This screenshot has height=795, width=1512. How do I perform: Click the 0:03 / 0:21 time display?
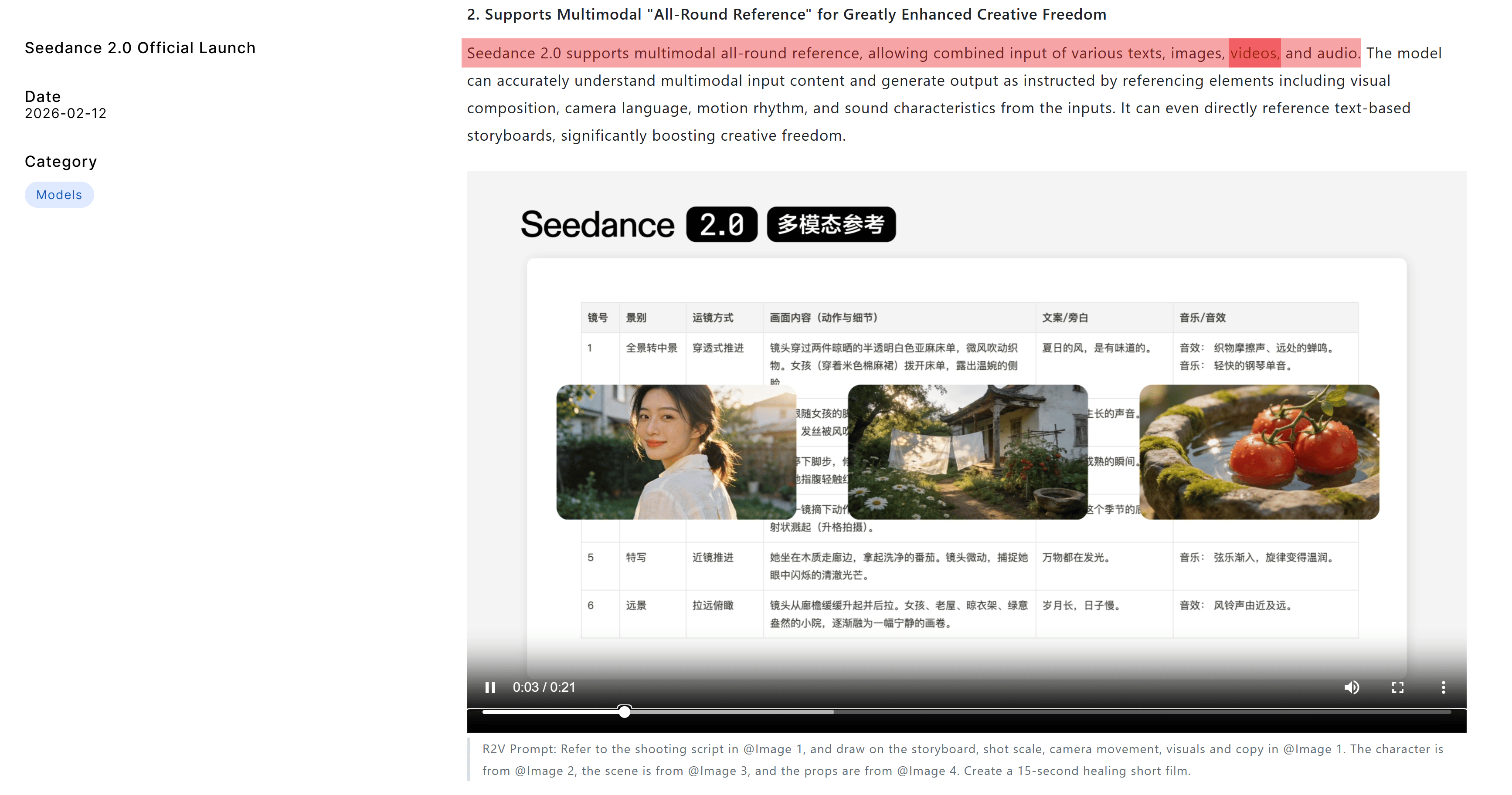[544, 687]
